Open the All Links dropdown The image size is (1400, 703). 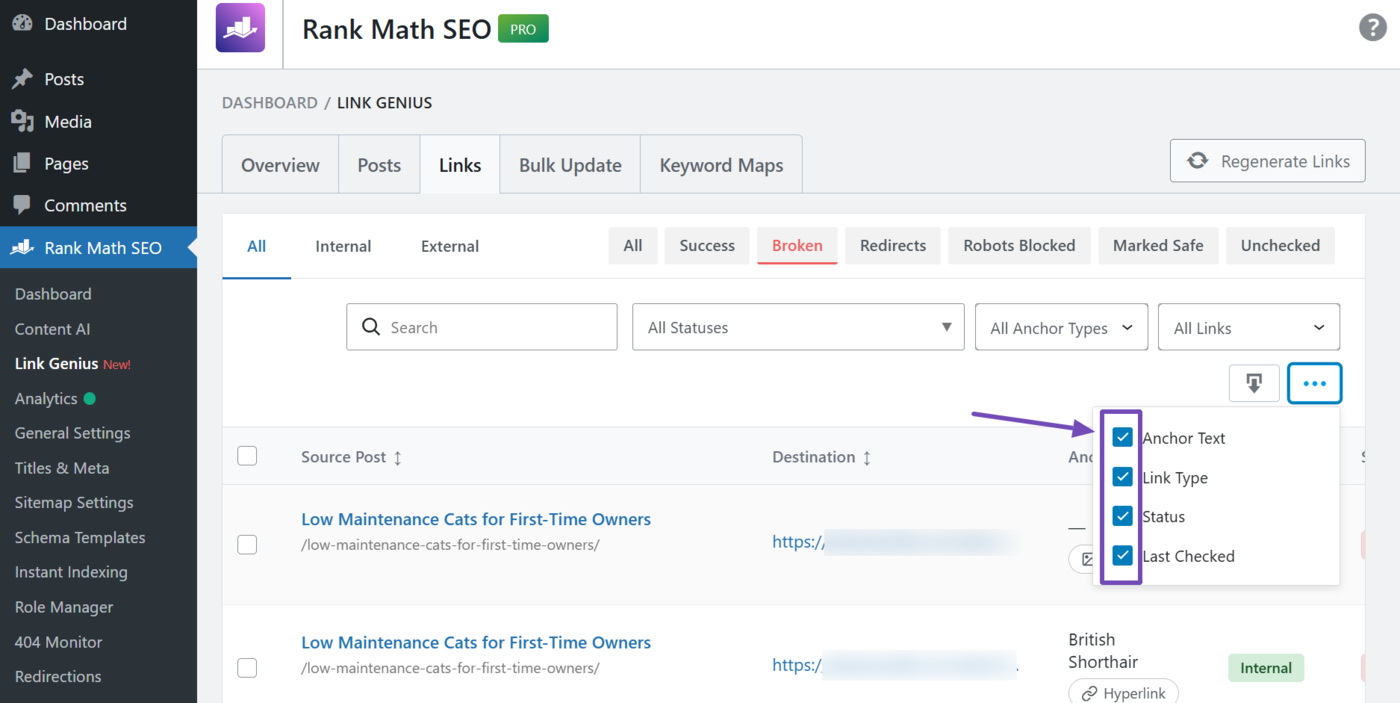(x=1248, y=327)
